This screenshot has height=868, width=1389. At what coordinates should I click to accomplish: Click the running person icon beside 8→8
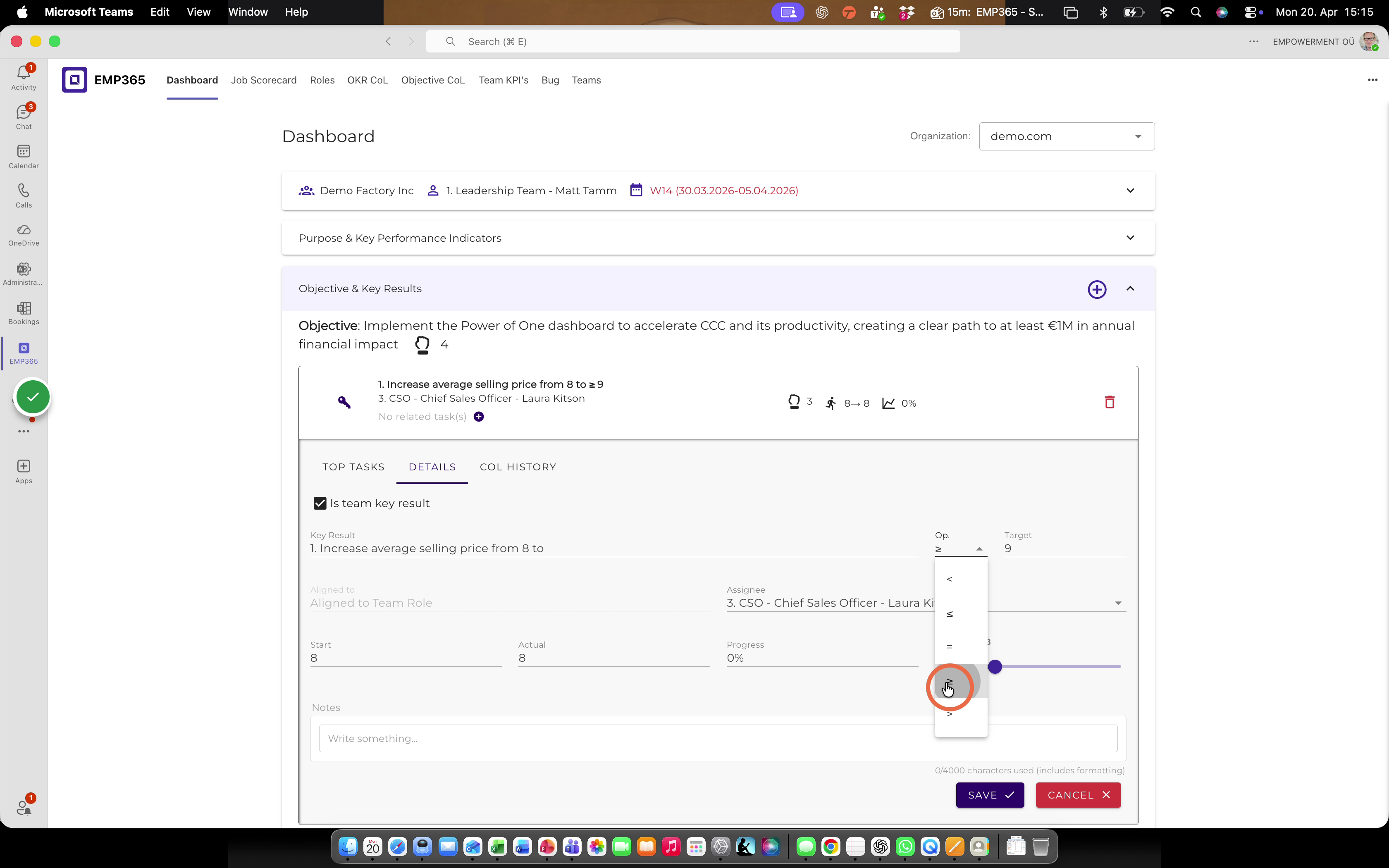coord(831,403)
